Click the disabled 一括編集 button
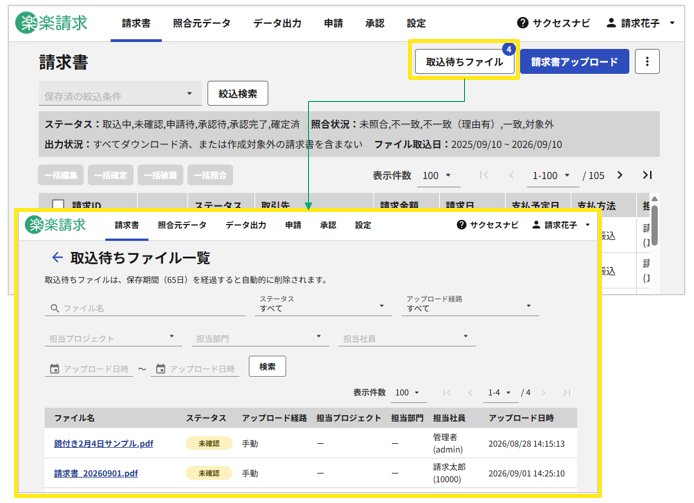The height and width of the screenshot is (503, 694). click(61, 175)
